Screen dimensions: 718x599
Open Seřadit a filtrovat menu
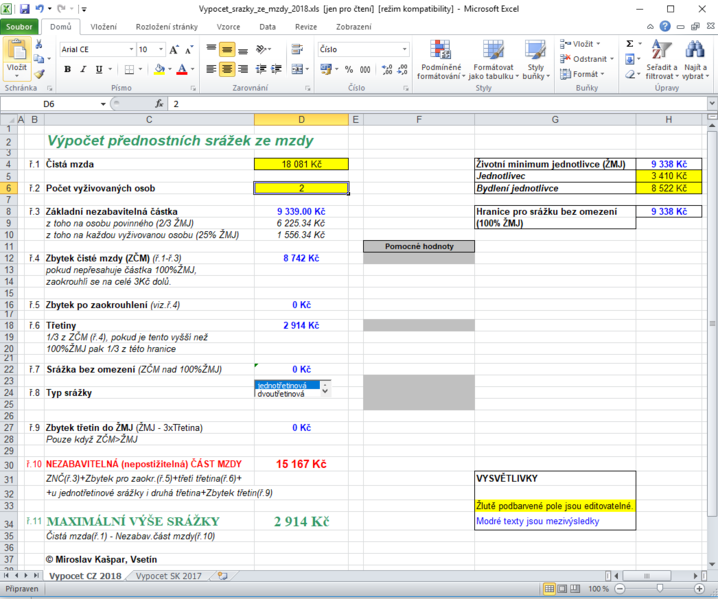click(662, 60)
